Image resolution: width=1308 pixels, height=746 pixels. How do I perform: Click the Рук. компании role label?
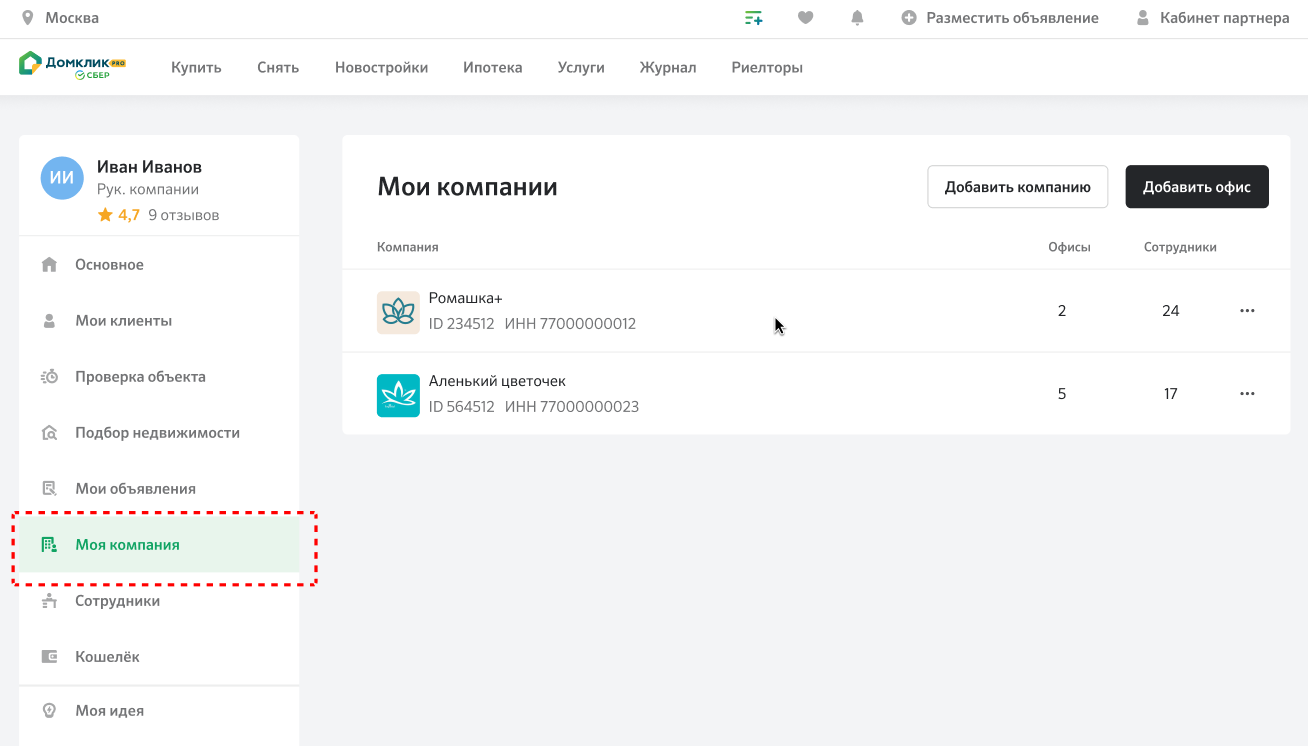pos(148,189)
